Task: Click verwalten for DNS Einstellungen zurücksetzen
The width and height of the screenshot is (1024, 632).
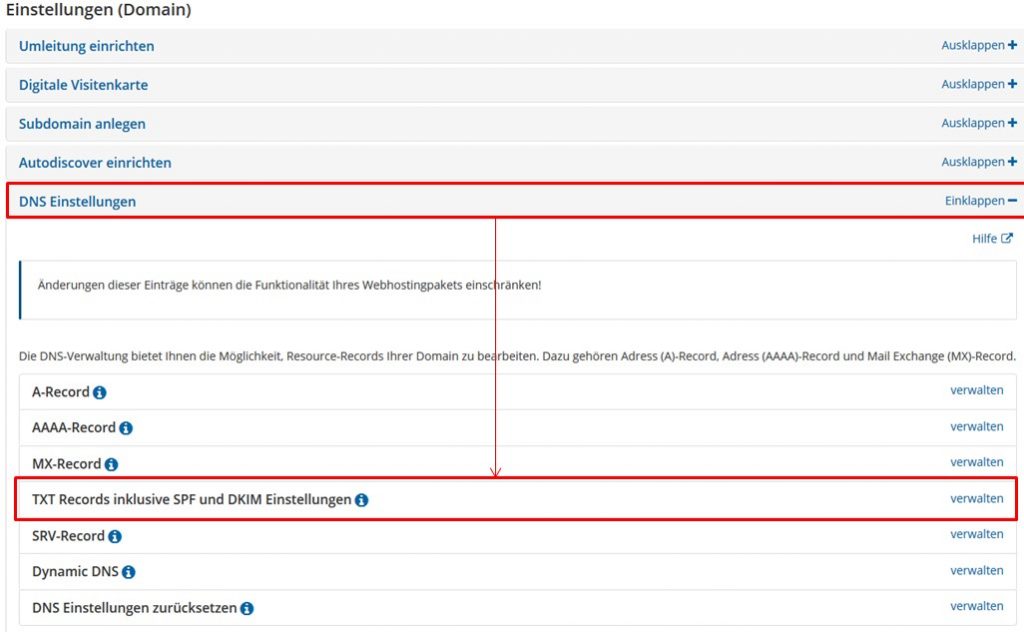Action: point(976,607)
